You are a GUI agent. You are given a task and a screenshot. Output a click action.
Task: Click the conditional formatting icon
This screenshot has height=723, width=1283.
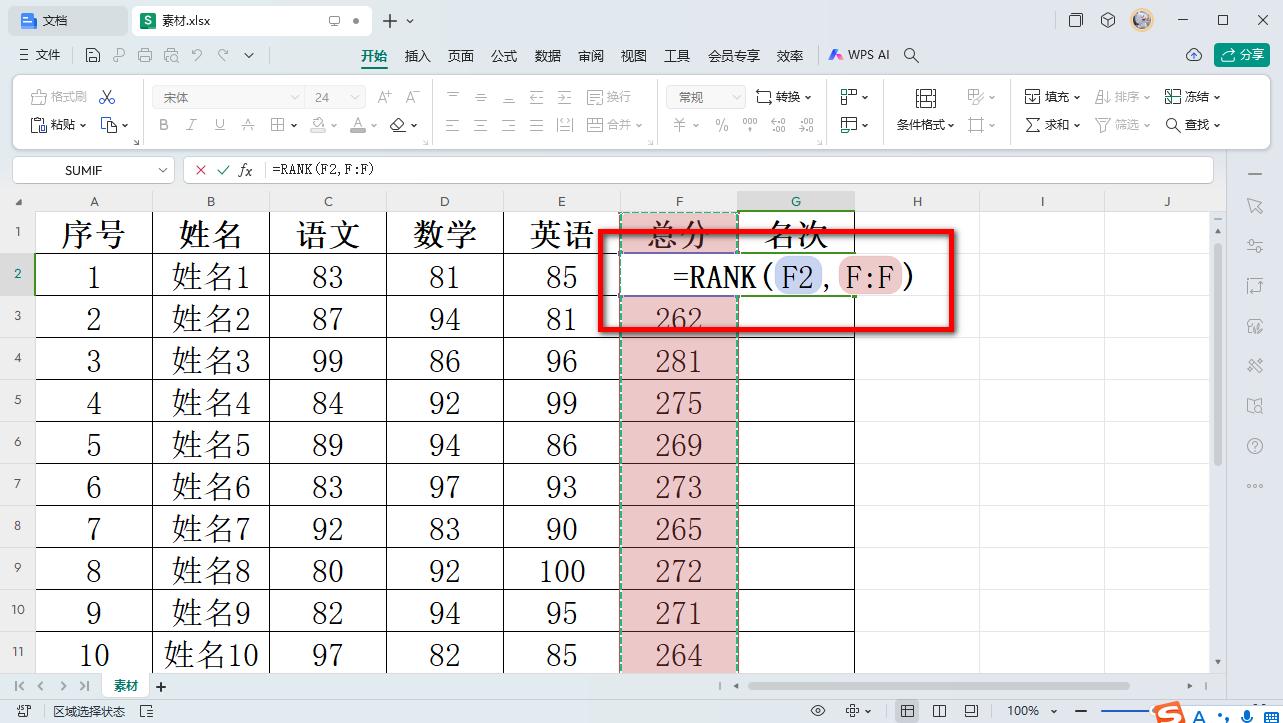pyautogui.click(x=925, y=98)
